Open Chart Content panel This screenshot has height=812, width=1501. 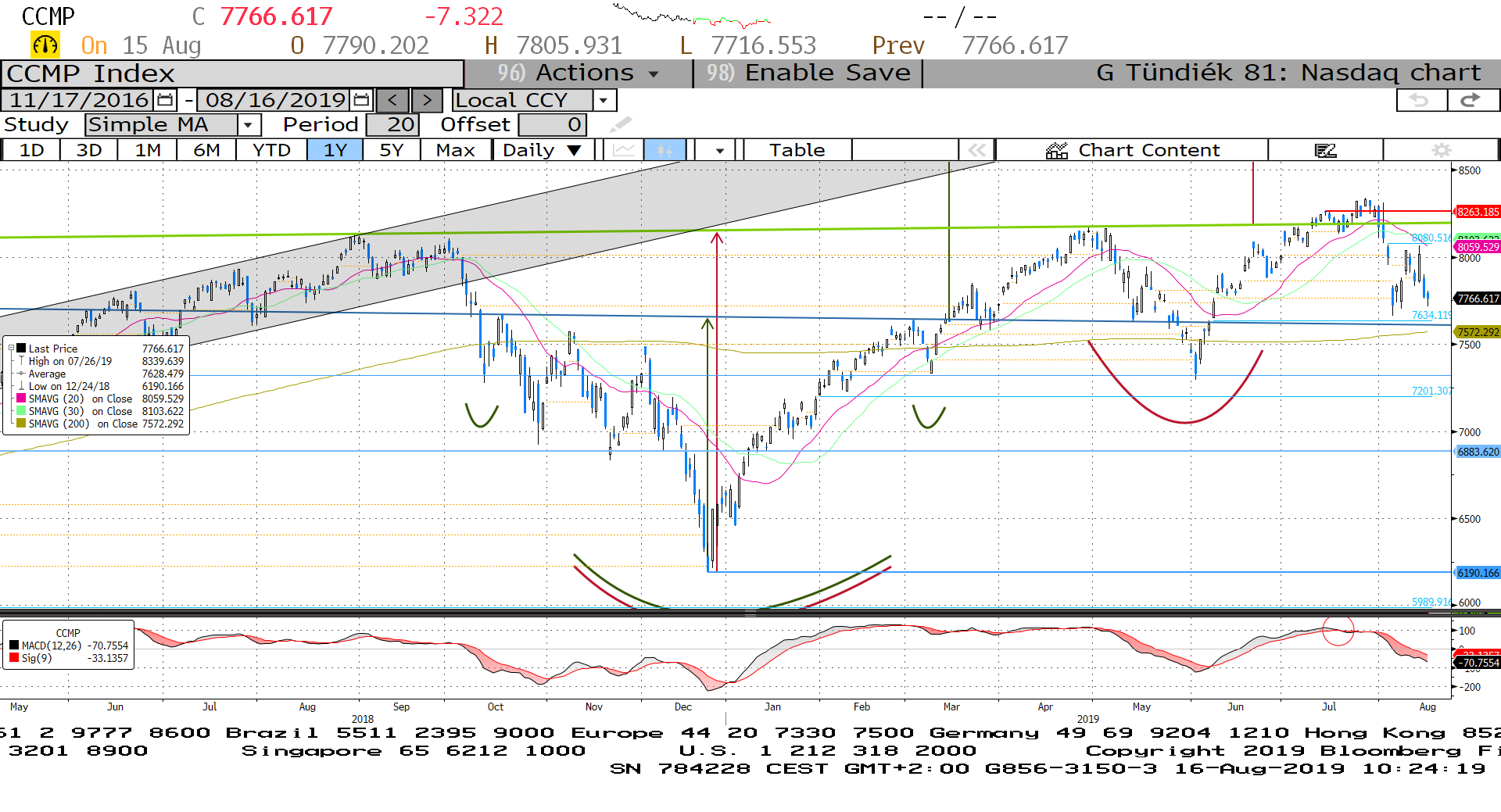click(x=1133, y=150)
